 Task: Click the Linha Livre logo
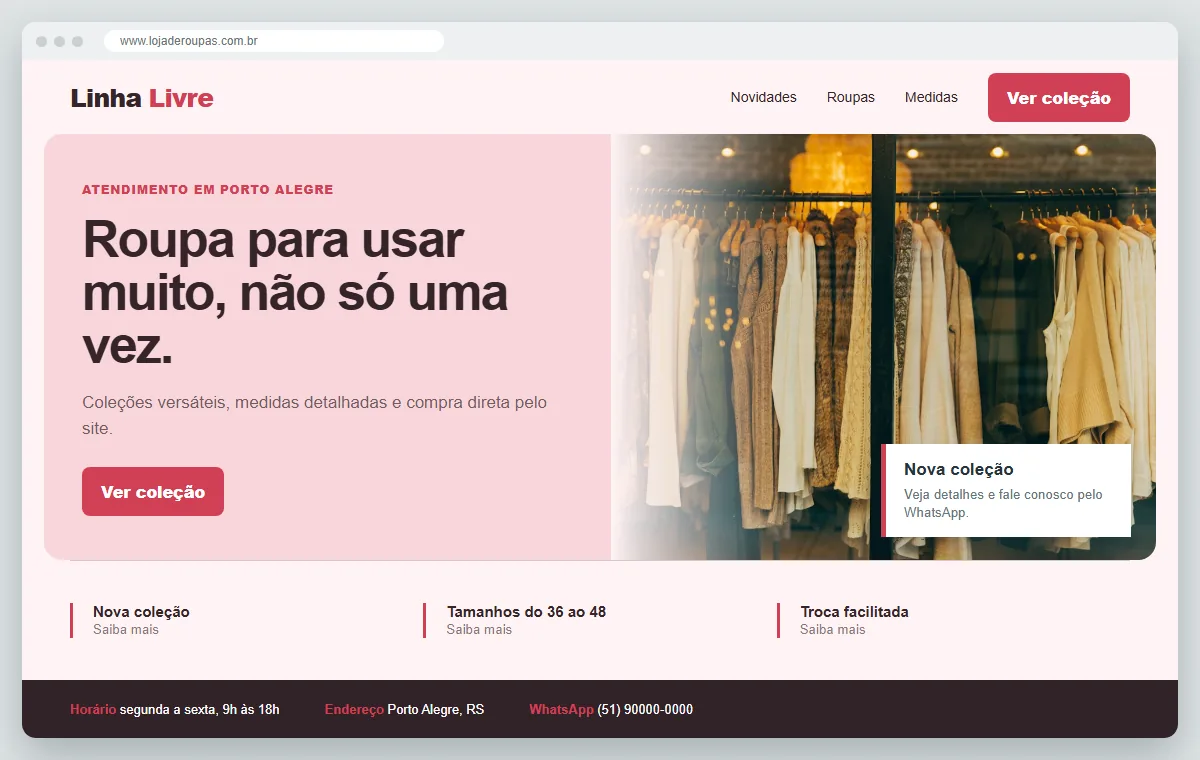point(141,98)
